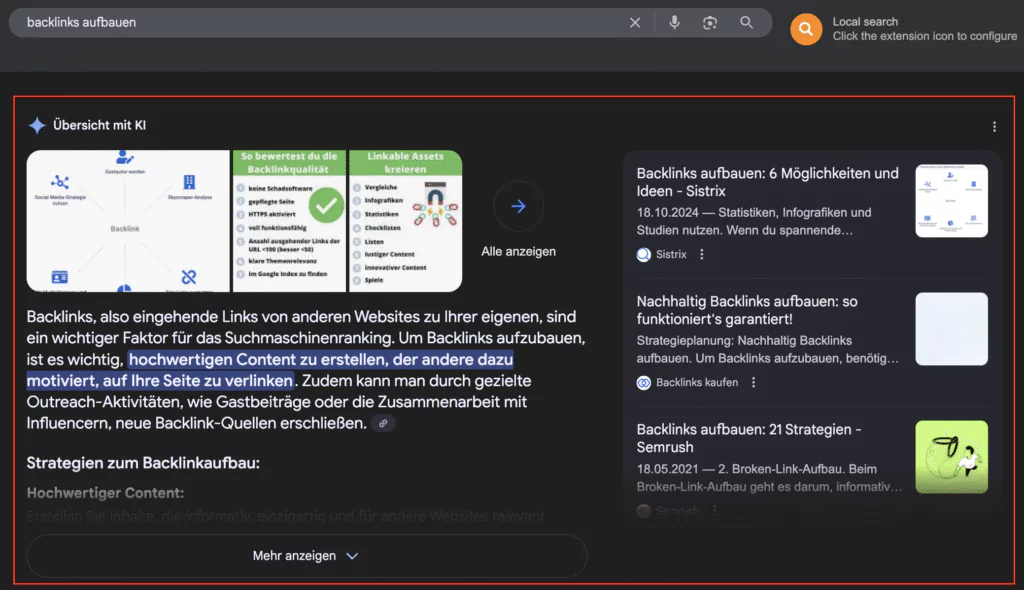Viewport: 1024px width, 590px height.
Task: Click the Sistrix source favicon
Action: pyautogui.click(x=644, y=255)
